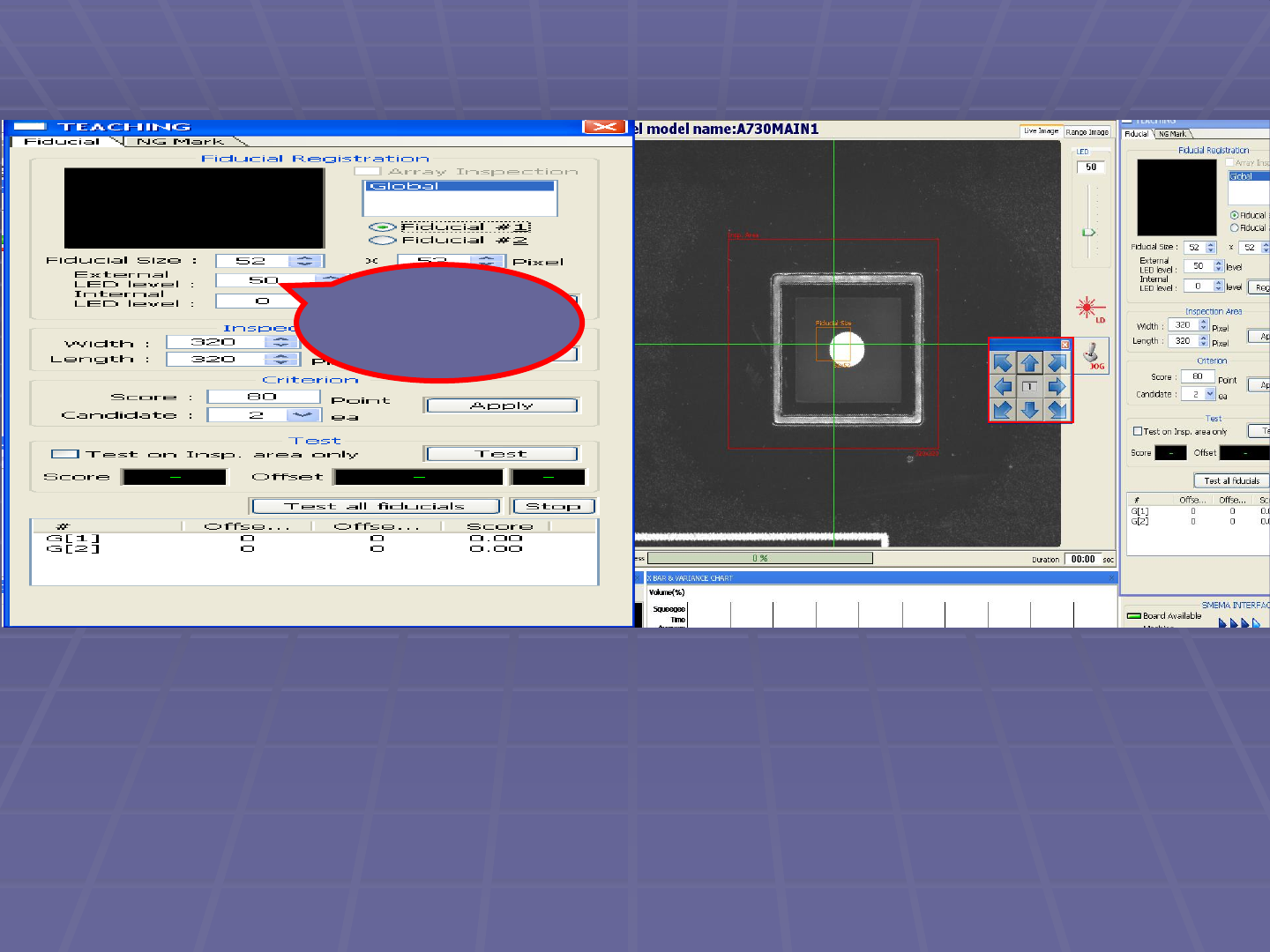Switch to the NG Mark tab

(181, 141)
